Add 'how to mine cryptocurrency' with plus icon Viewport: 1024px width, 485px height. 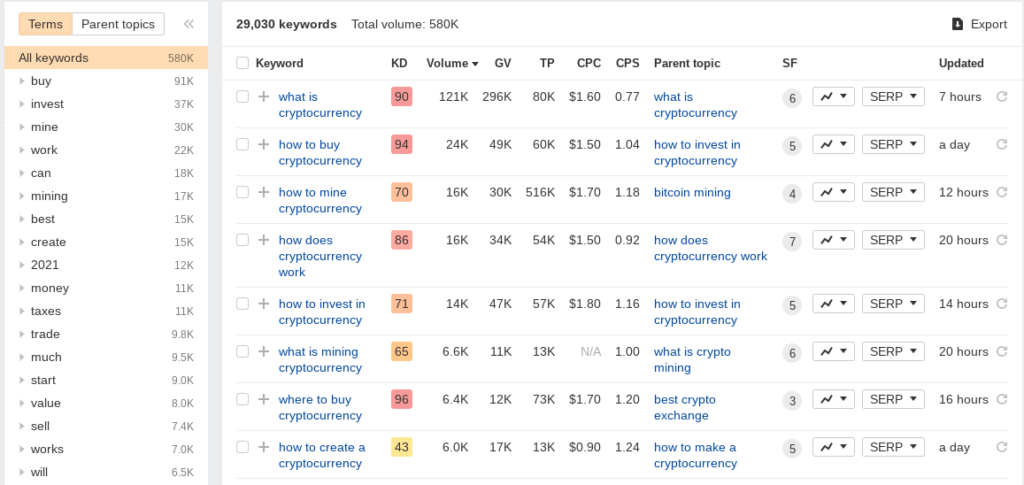coord(263,192)
